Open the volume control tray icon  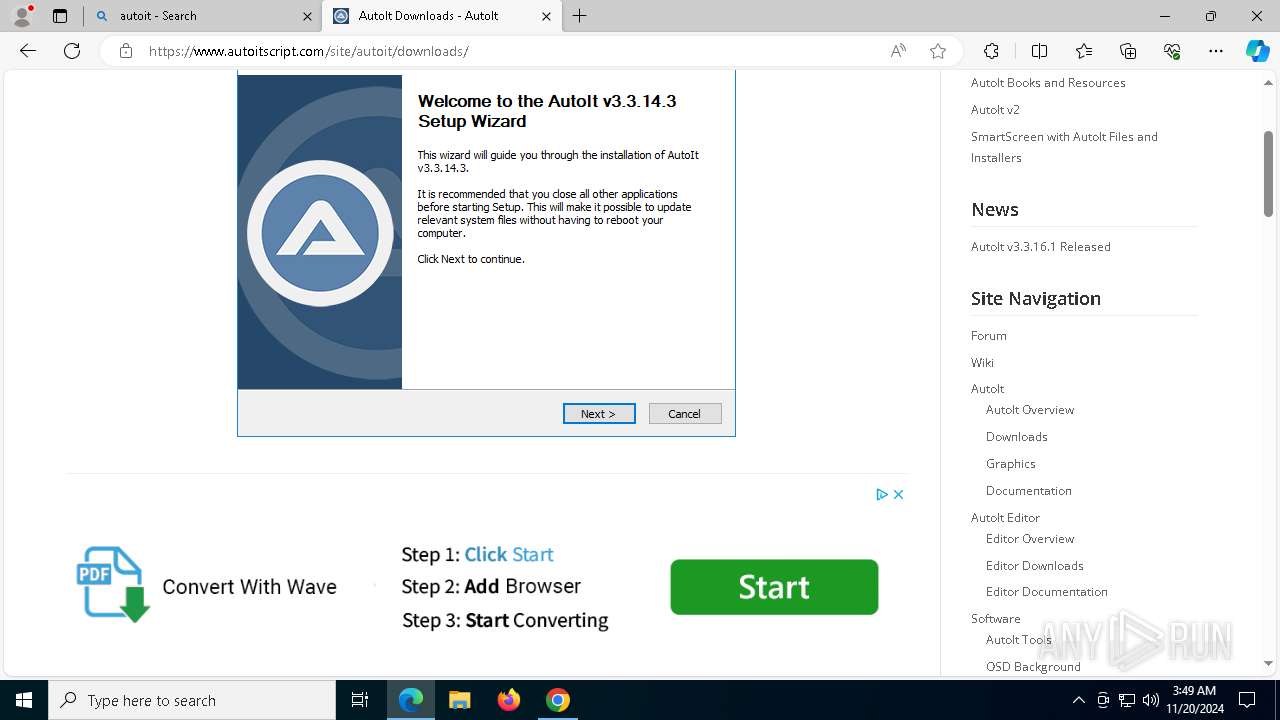pyautogui.click(x=1151, y=700)
